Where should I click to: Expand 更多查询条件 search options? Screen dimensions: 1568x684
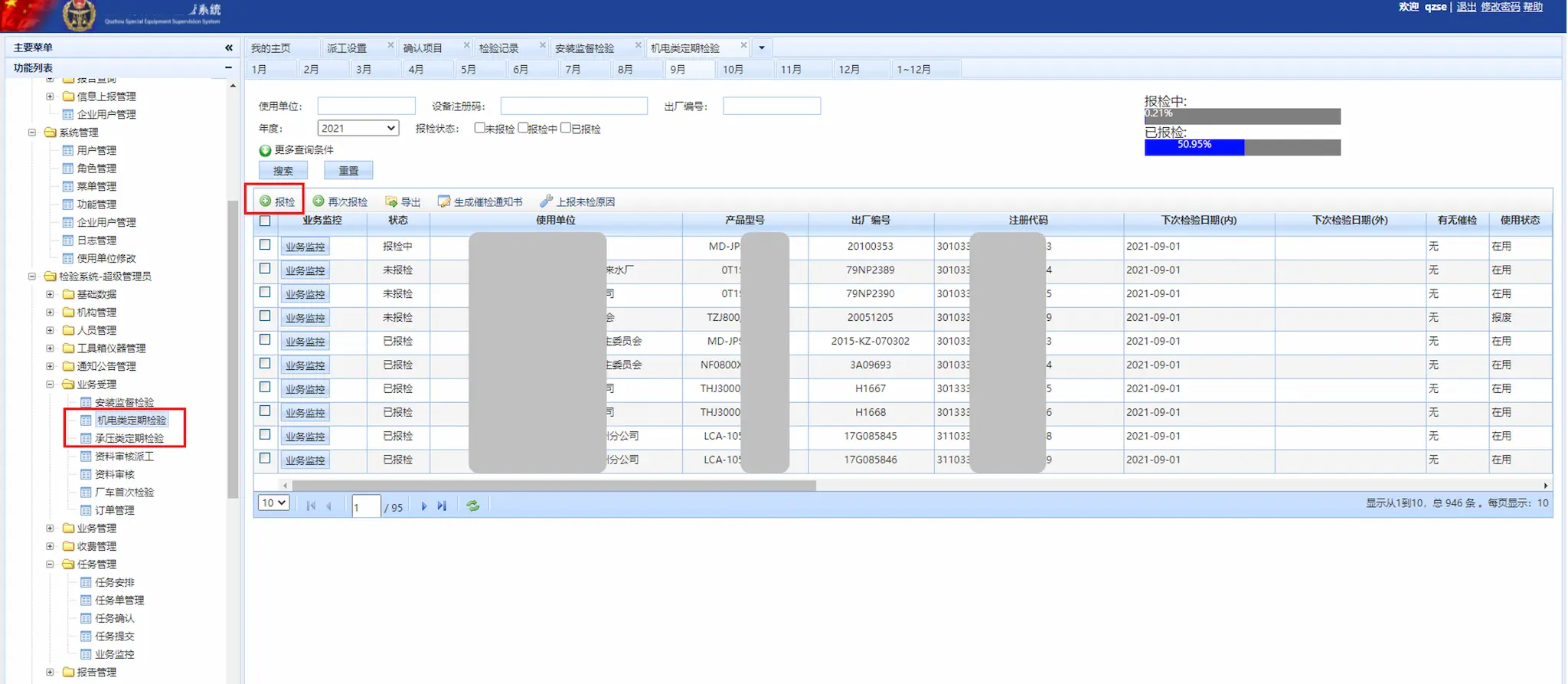[x=266, y=150]
